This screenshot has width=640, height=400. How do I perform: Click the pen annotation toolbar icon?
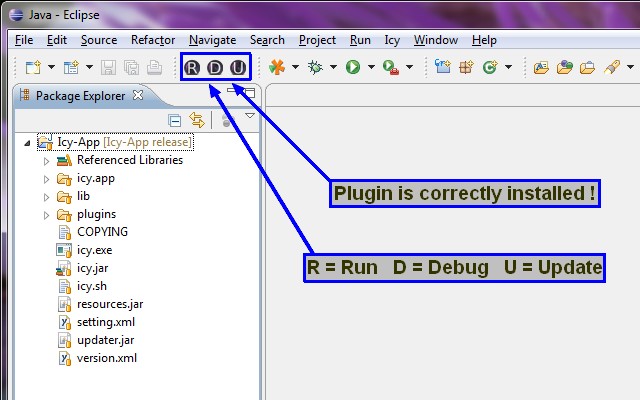[611, 67]
